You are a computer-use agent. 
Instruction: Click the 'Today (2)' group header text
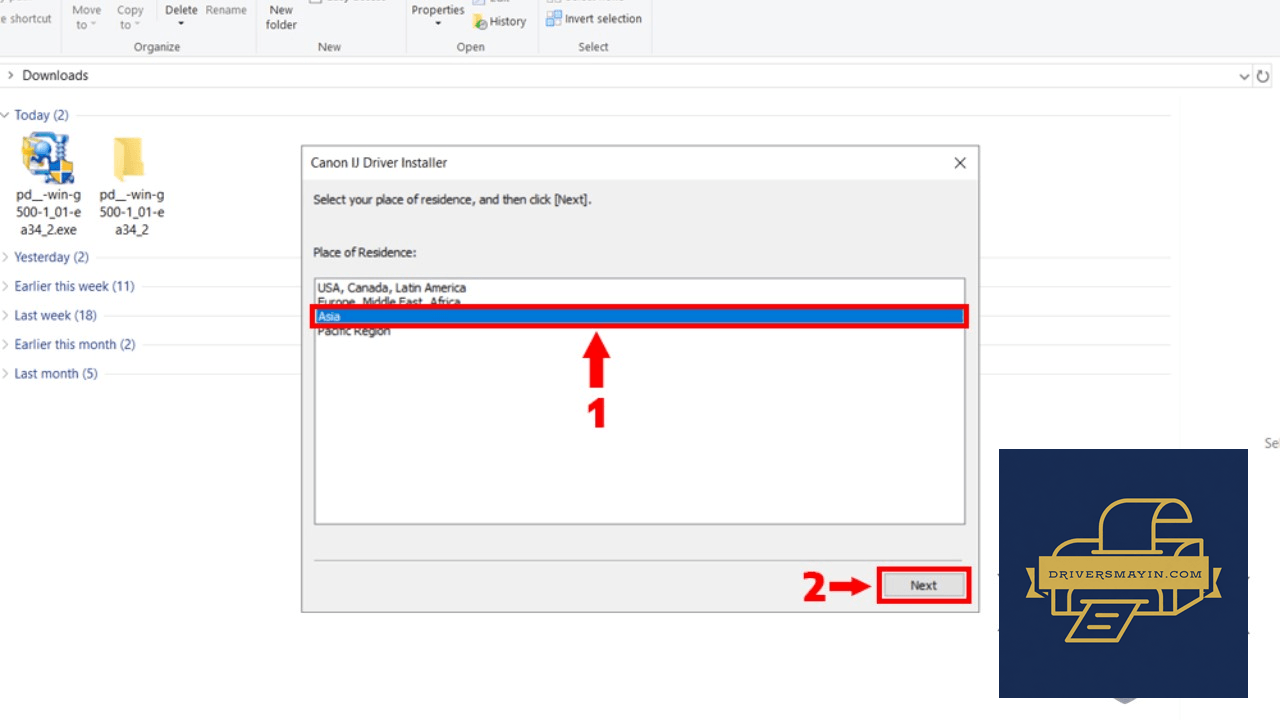click(41, 115)
